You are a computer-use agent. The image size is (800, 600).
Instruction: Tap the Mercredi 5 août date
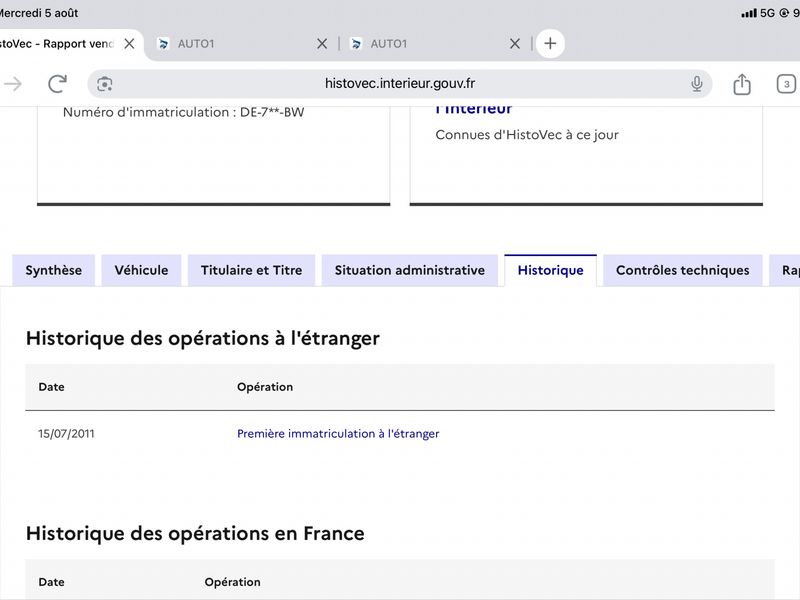point(39,13)
